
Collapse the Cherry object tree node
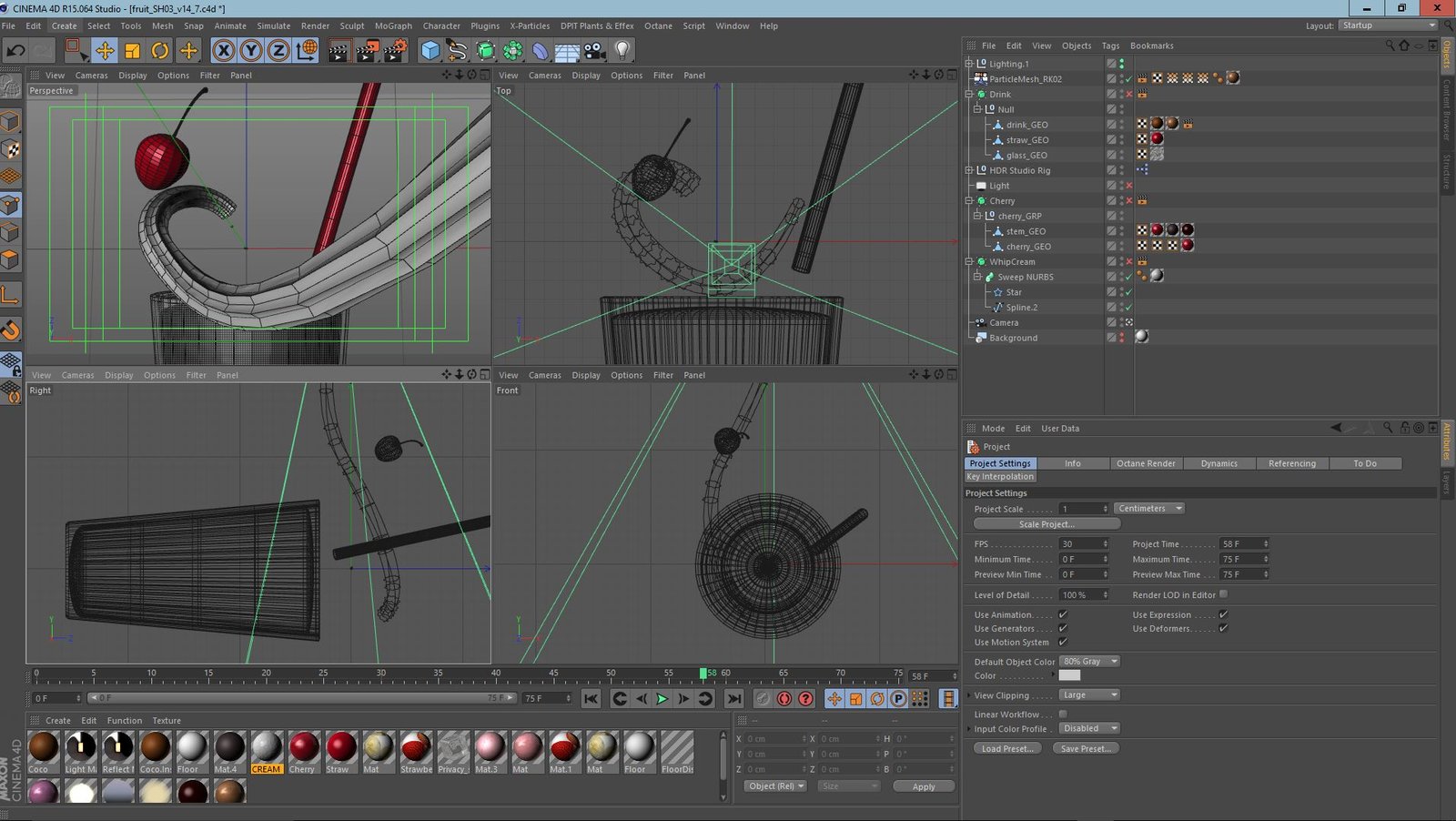point(969,201)
